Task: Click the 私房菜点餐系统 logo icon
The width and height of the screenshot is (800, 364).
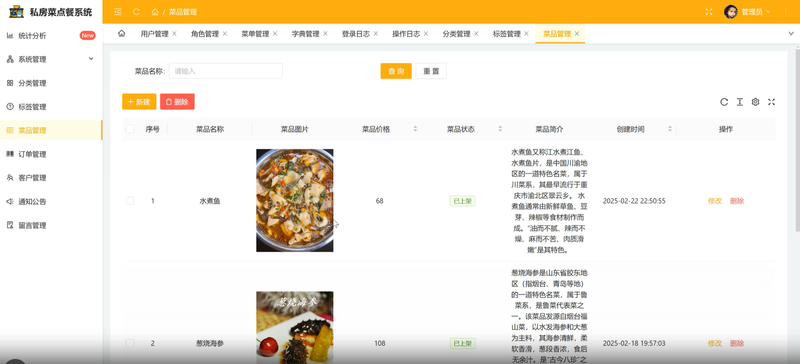Action: click(16, 11)
